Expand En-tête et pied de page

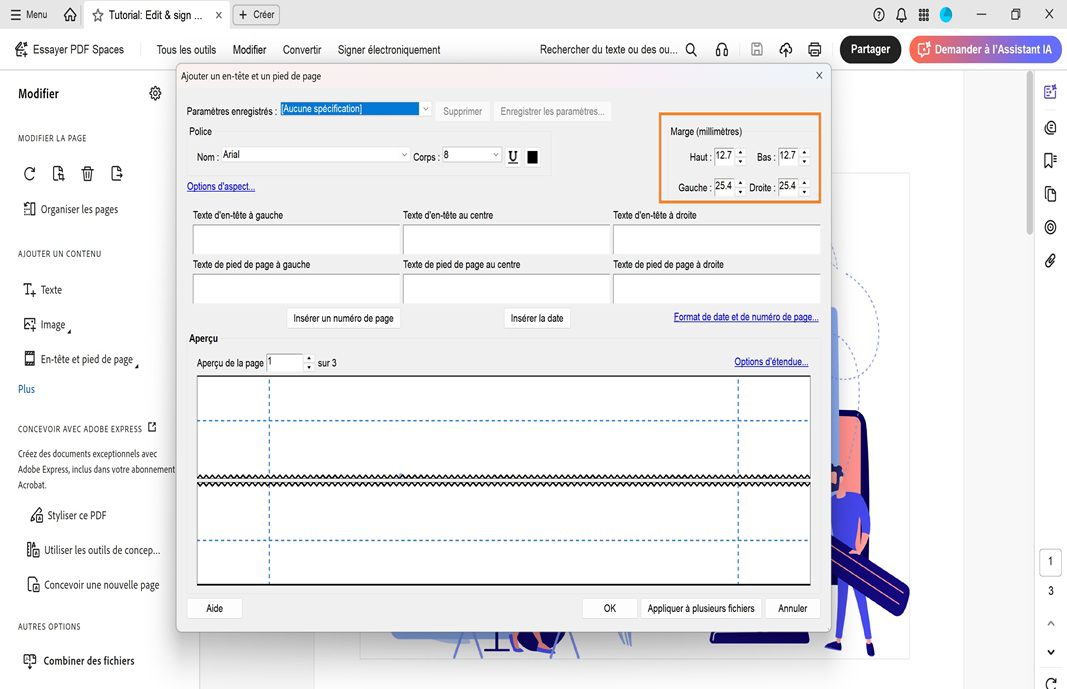[x=81, y=359]
